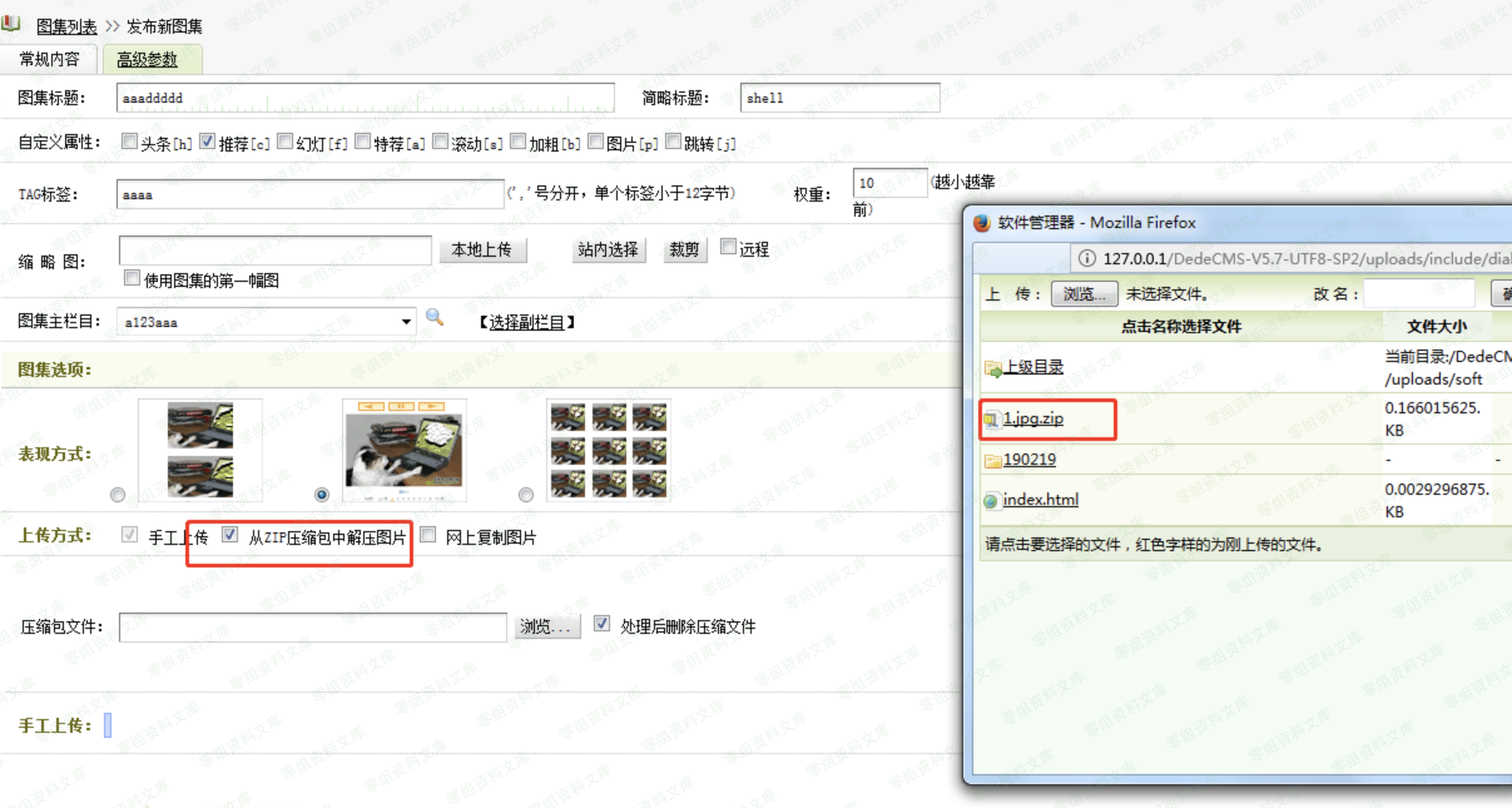Screen dimensions: 1512x808
Task: Enable the 头条[h] attribute checkbox
Action: pyautogui.click(x=130, y=142)
